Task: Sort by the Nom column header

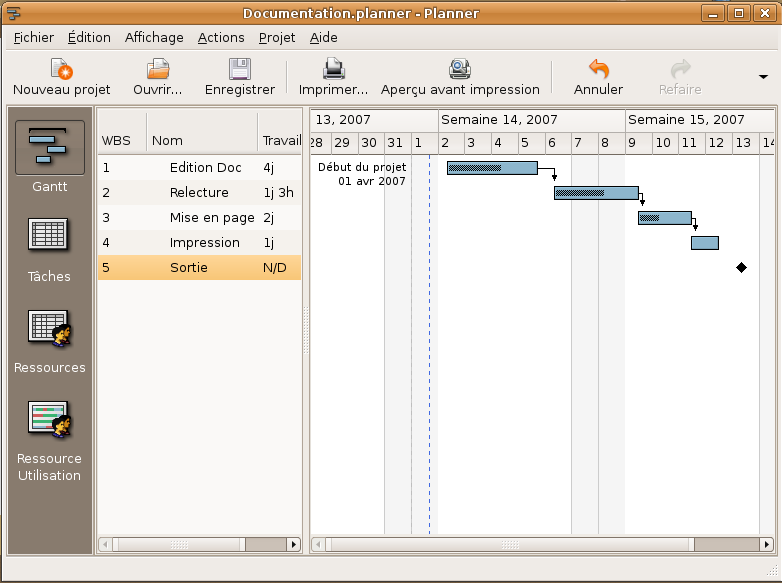Action: coord(200,141)
